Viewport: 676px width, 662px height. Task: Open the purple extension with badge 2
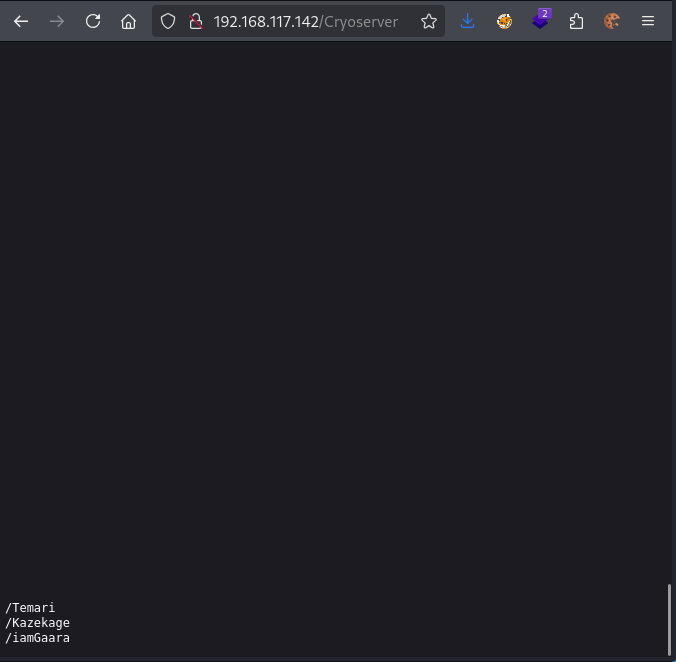point(541,20)
